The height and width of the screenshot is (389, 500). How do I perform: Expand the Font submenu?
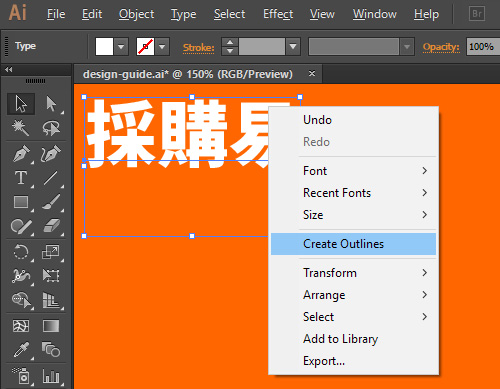pos(353,171)
